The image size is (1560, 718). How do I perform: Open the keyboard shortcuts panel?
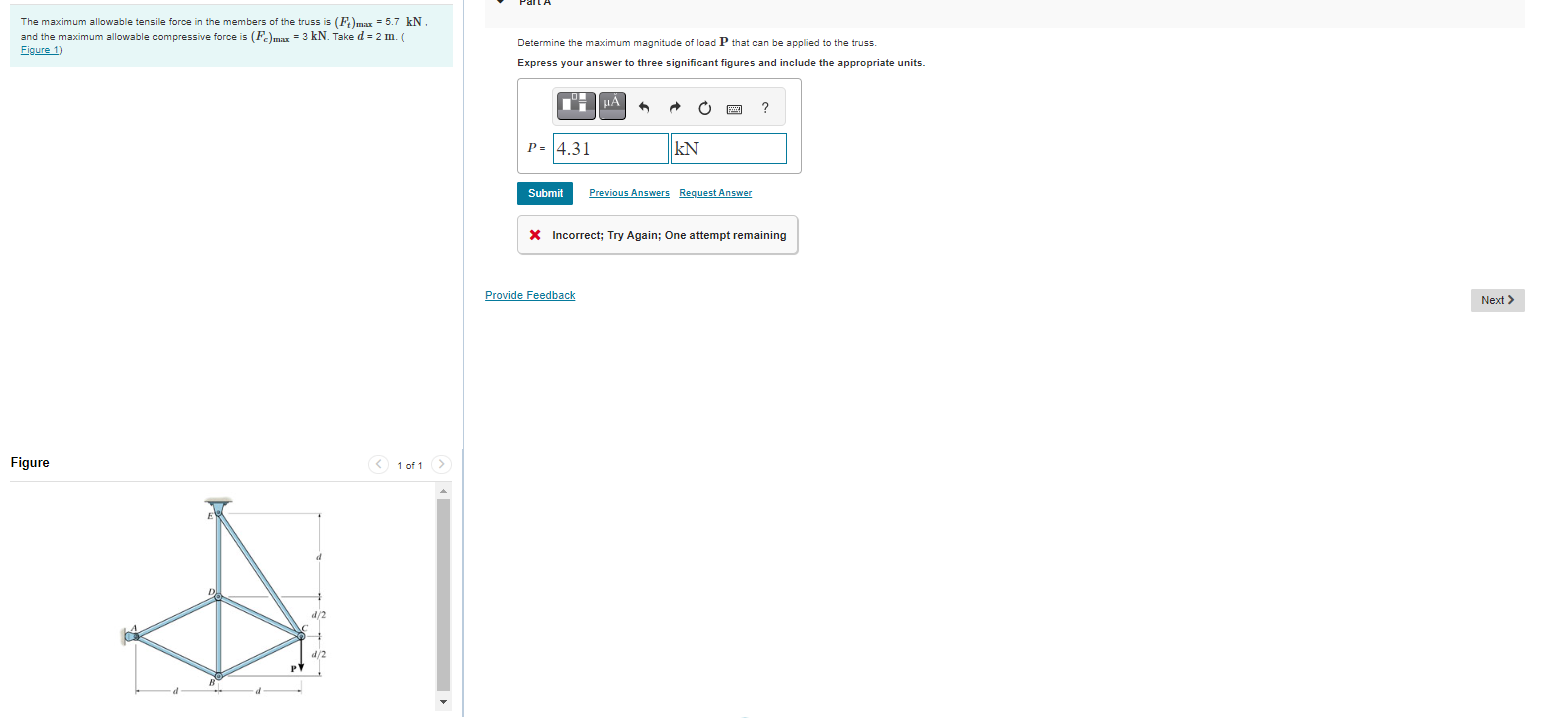(734, 107)
